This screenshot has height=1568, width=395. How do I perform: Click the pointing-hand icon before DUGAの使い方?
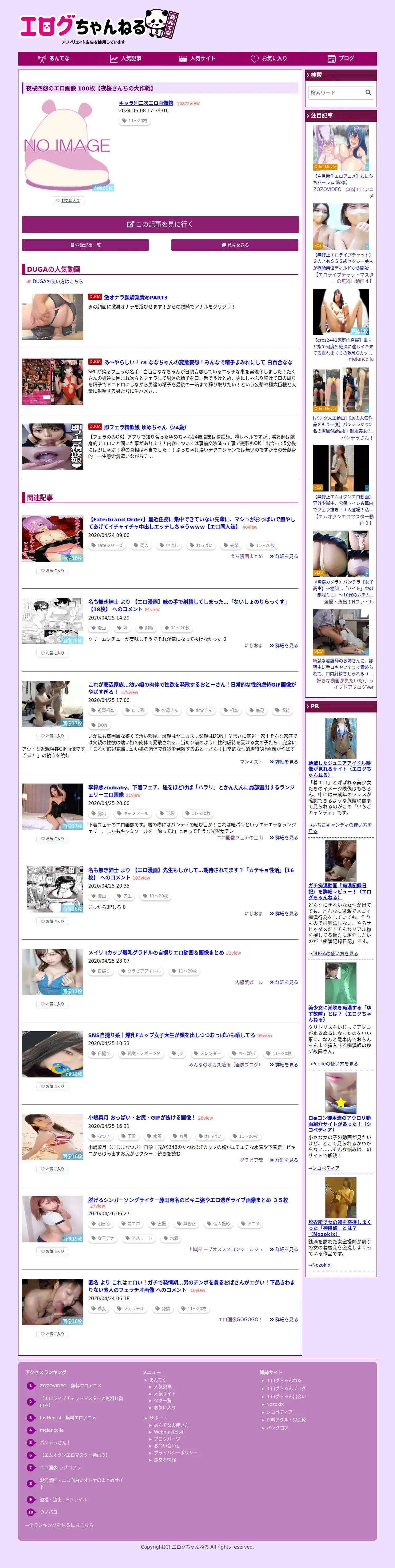[x=29, y=281]
